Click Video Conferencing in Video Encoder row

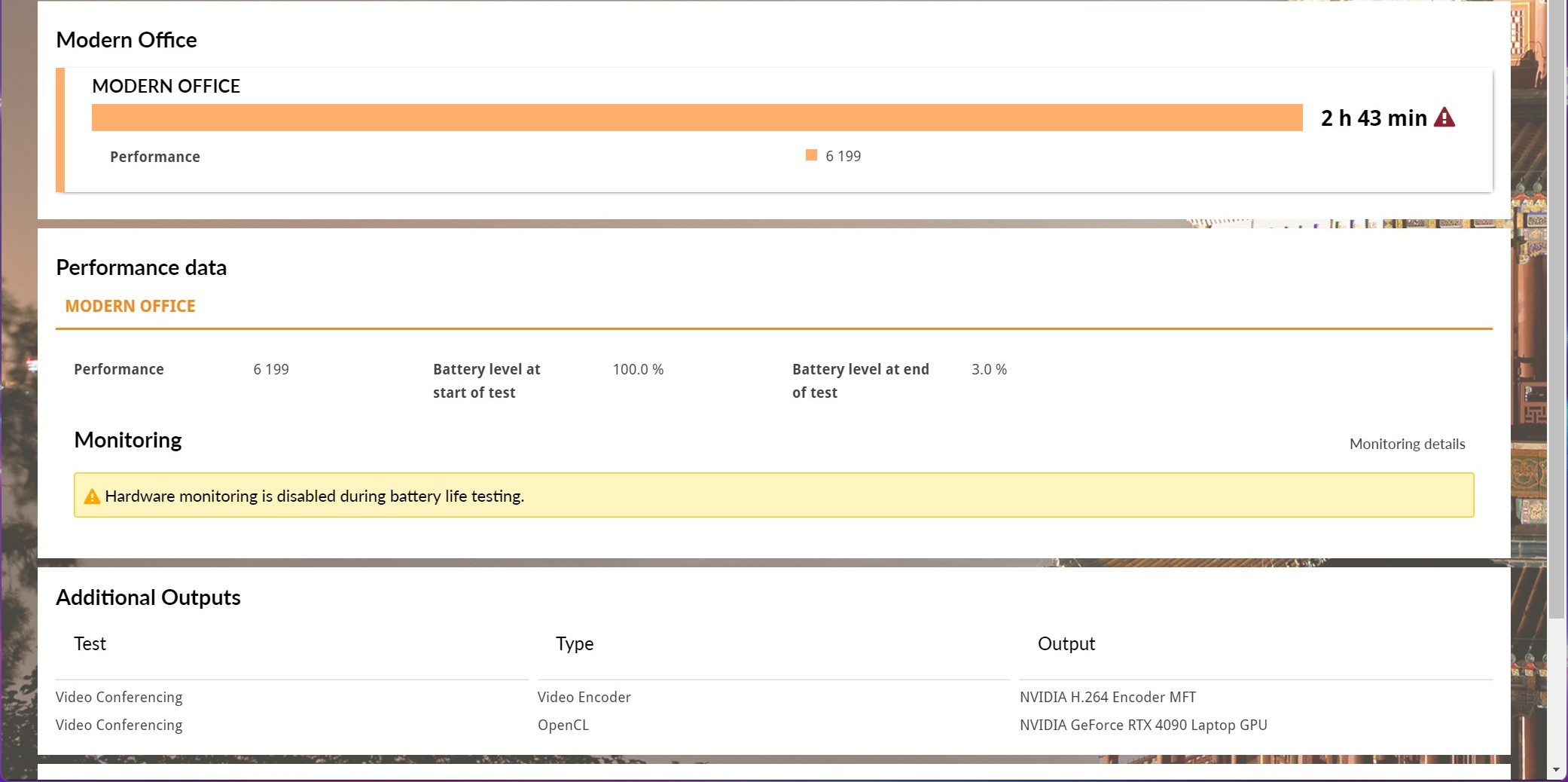(x=119, y=697)
